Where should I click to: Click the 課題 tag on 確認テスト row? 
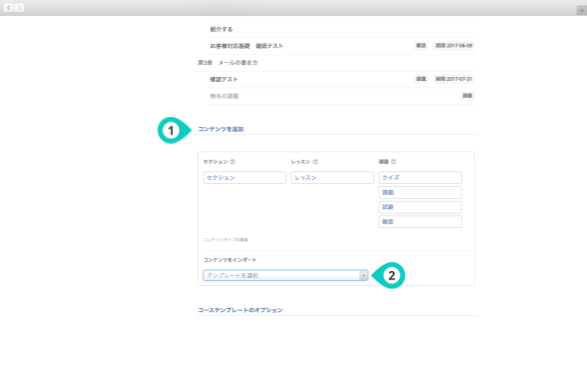pyautogui.click(x=421, y=79)
